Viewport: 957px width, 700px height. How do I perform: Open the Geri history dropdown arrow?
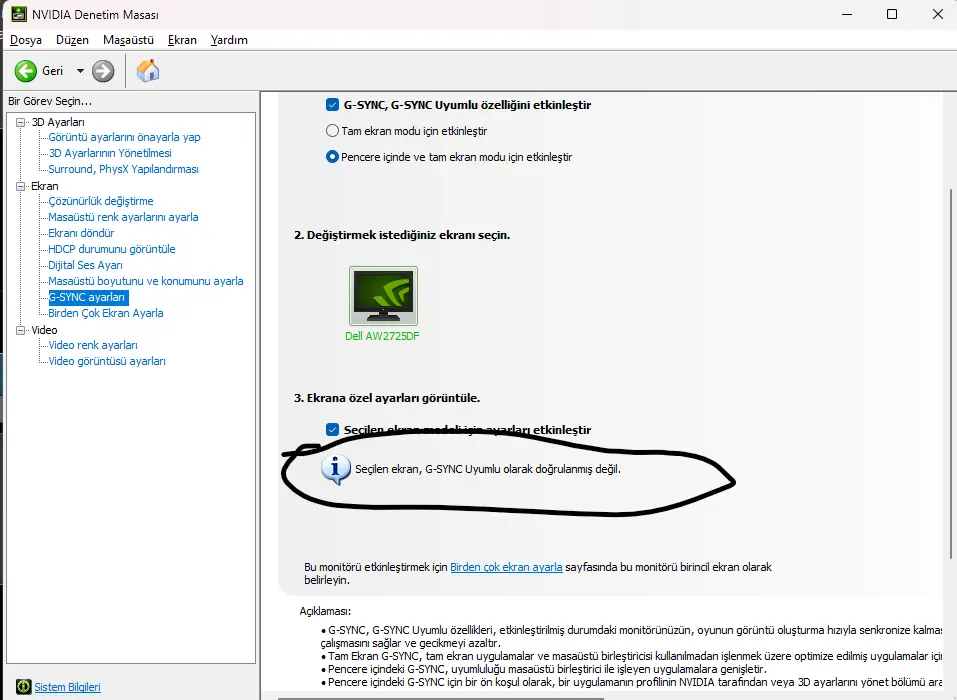point(80,71)
